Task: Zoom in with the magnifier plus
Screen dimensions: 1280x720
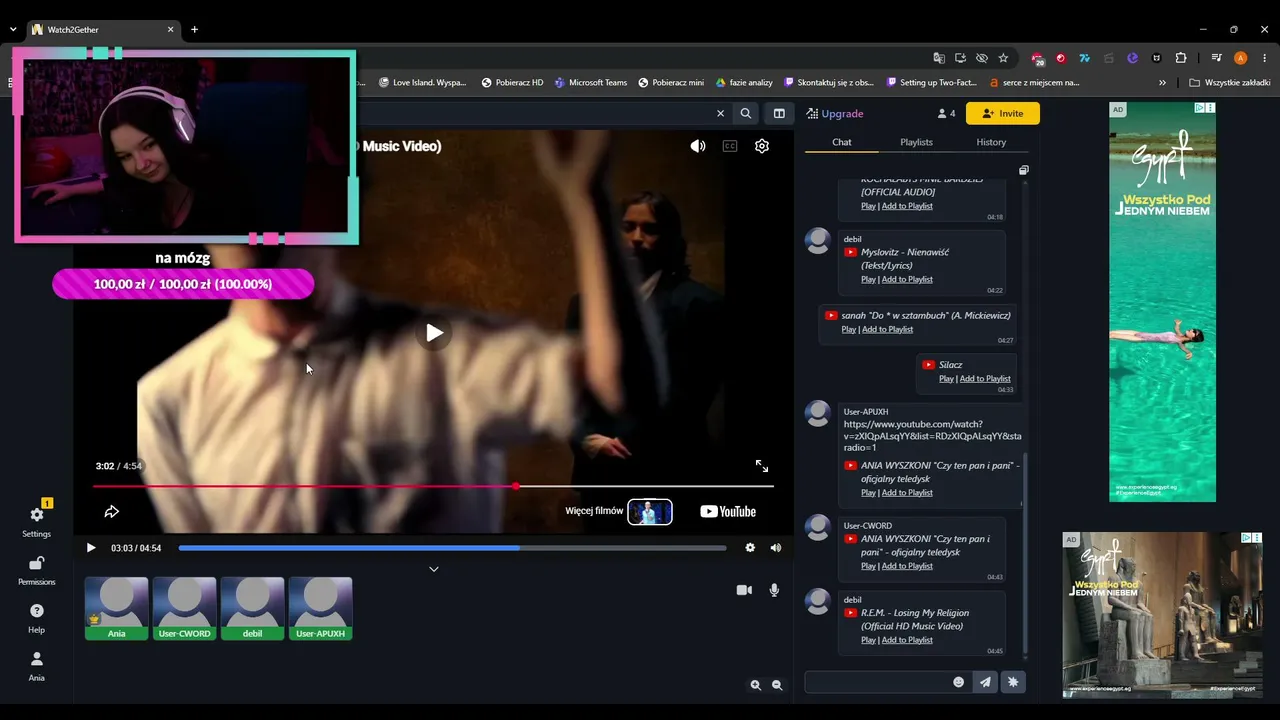Action: 756,685
